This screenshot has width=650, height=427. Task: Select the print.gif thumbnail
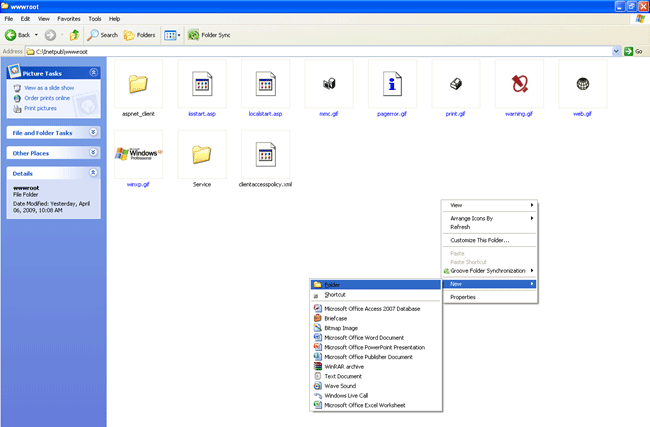coord(456,84)
